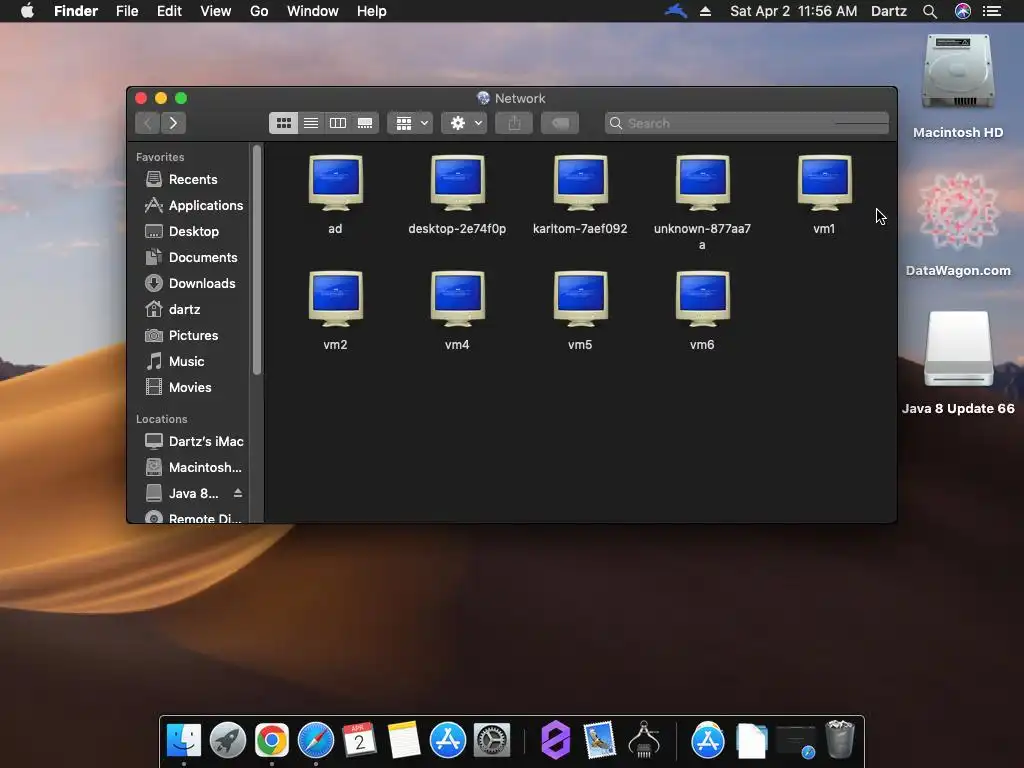This screenshot has width=1024, height=768.
Task: Open the karltom-7aef092 network computer
Action: click(580, 185)
